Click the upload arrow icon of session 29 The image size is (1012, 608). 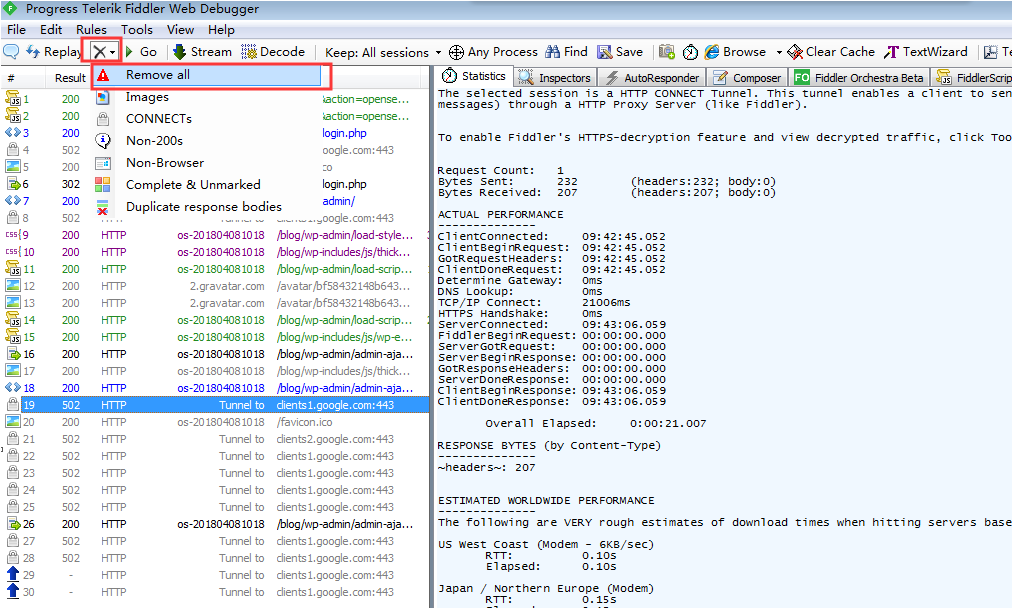13,574
